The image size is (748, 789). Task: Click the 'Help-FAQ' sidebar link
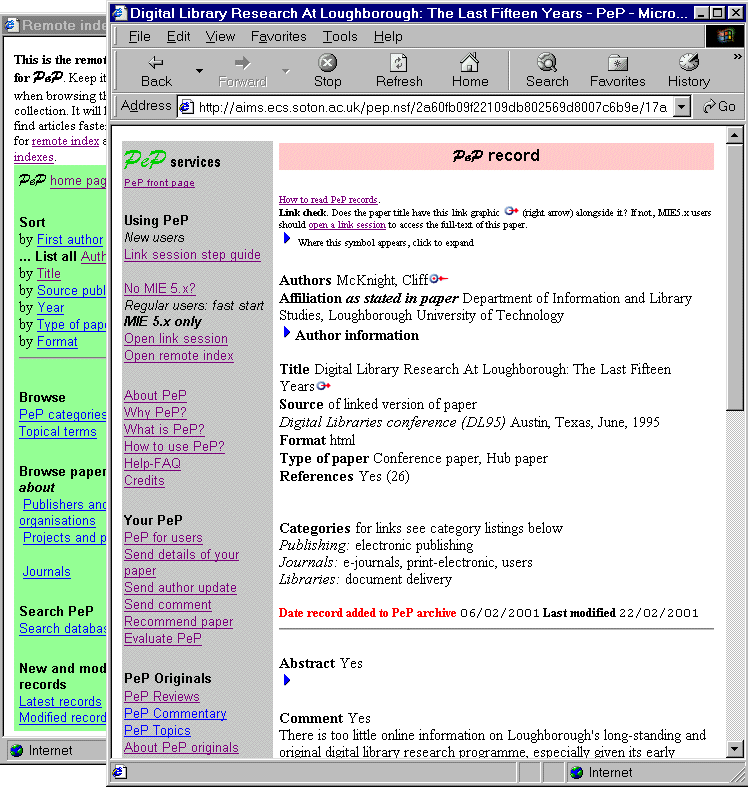(x=152, y=464)
